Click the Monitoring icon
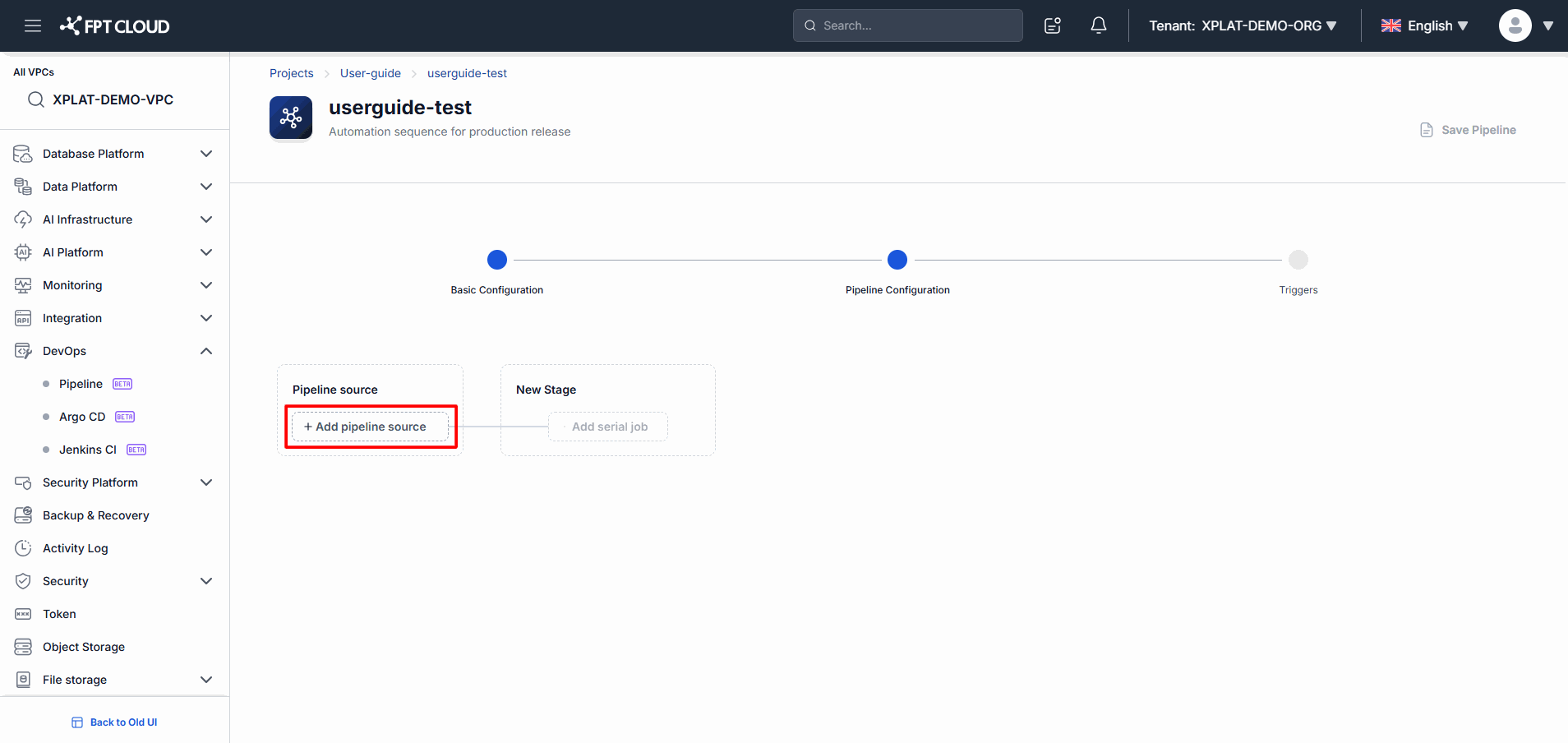The height and width of the screenshot is (743, 1568). [23, 285]
